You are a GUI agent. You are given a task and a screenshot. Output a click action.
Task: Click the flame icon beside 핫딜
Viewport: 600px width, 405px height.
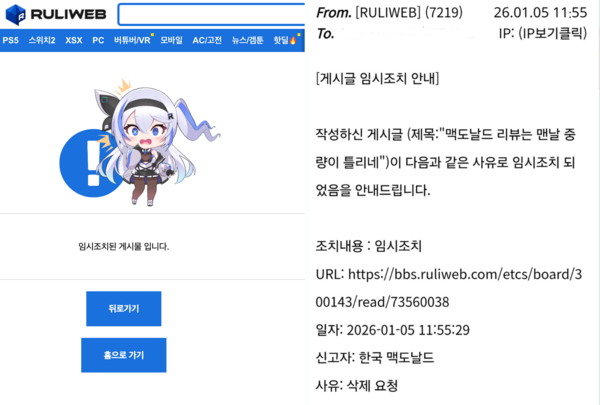293,40
